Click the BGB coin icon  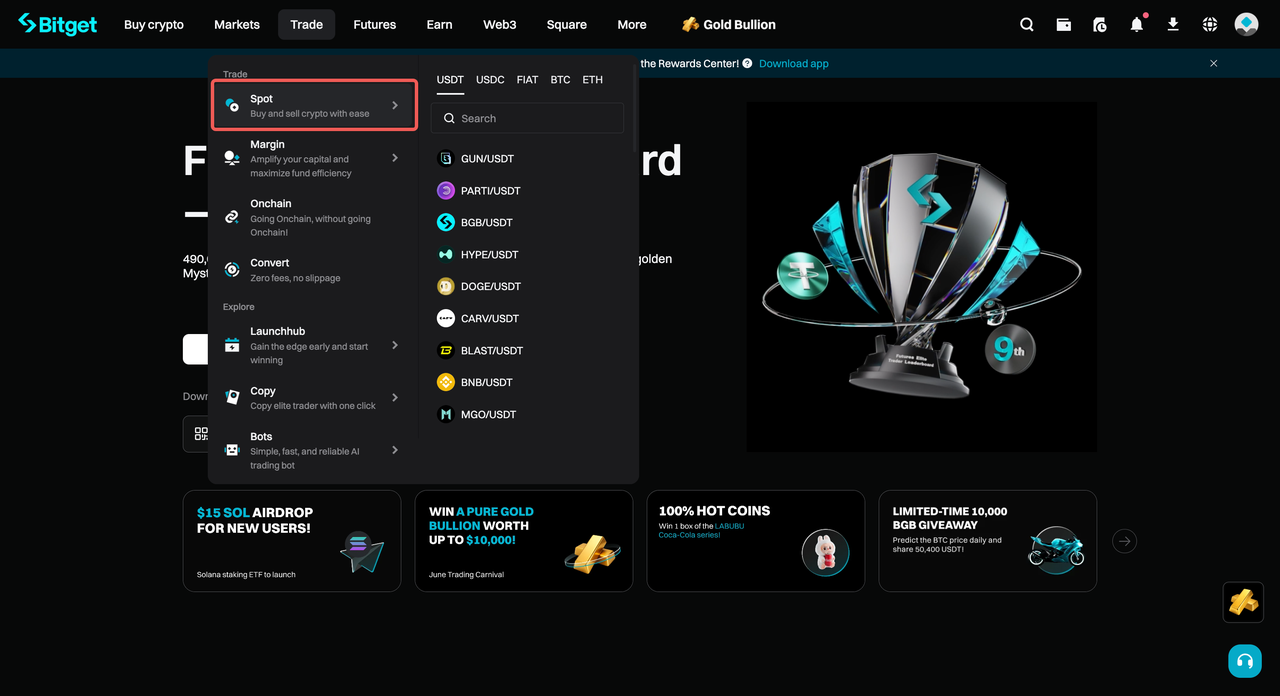[x=446, y=222]
